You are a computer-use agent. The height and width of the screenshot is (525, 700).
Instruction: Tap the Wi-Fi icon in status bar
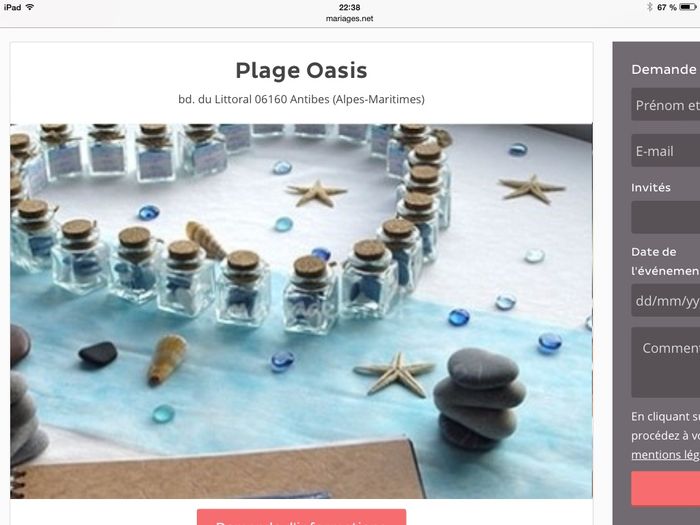point(30,7)
